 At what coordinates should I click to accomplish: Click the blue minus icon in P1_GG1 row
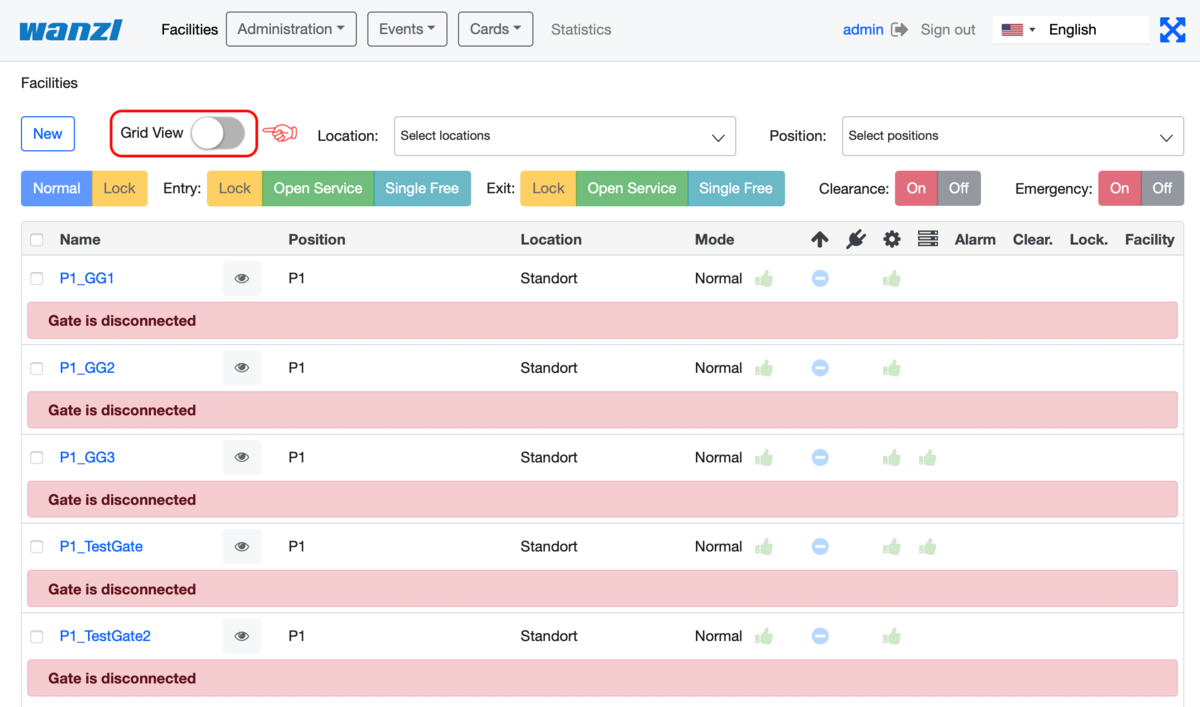(x=820, y=278)
